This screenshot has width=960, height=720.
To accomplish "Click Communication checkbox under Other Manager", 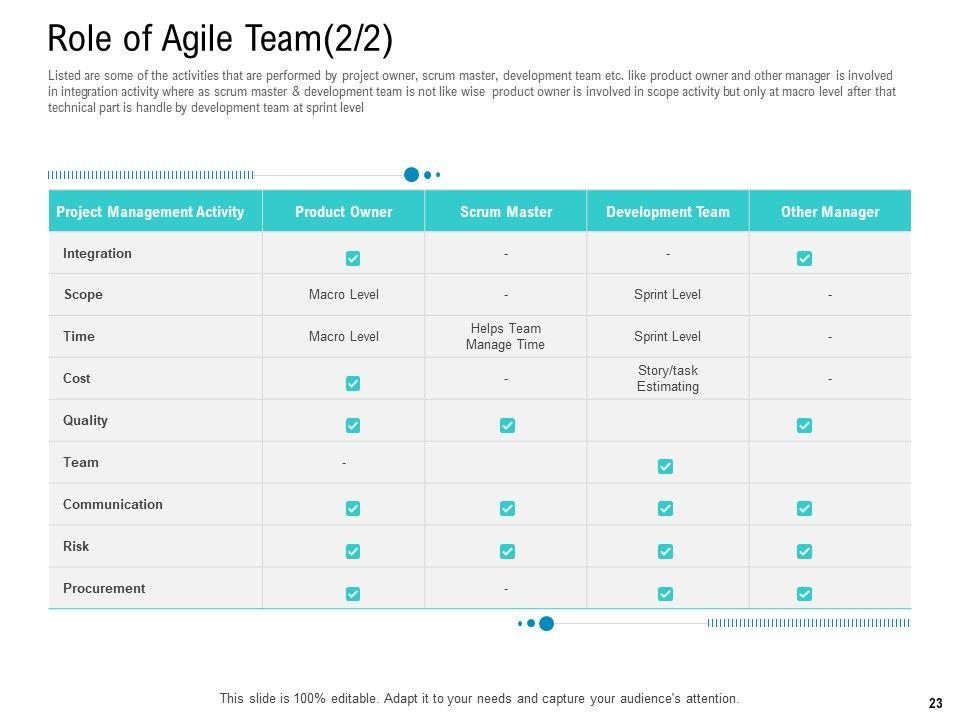I will click(x=804, y=509).
